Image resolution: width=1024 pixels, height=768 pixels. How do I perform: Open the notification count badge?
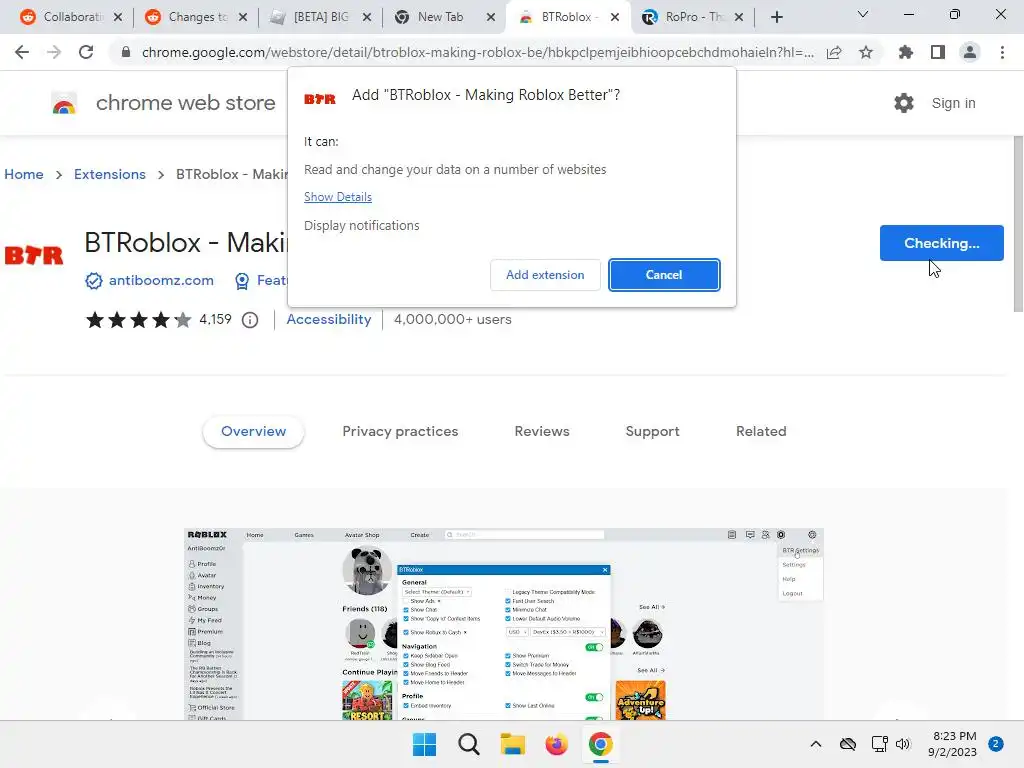tap(996, 744)
